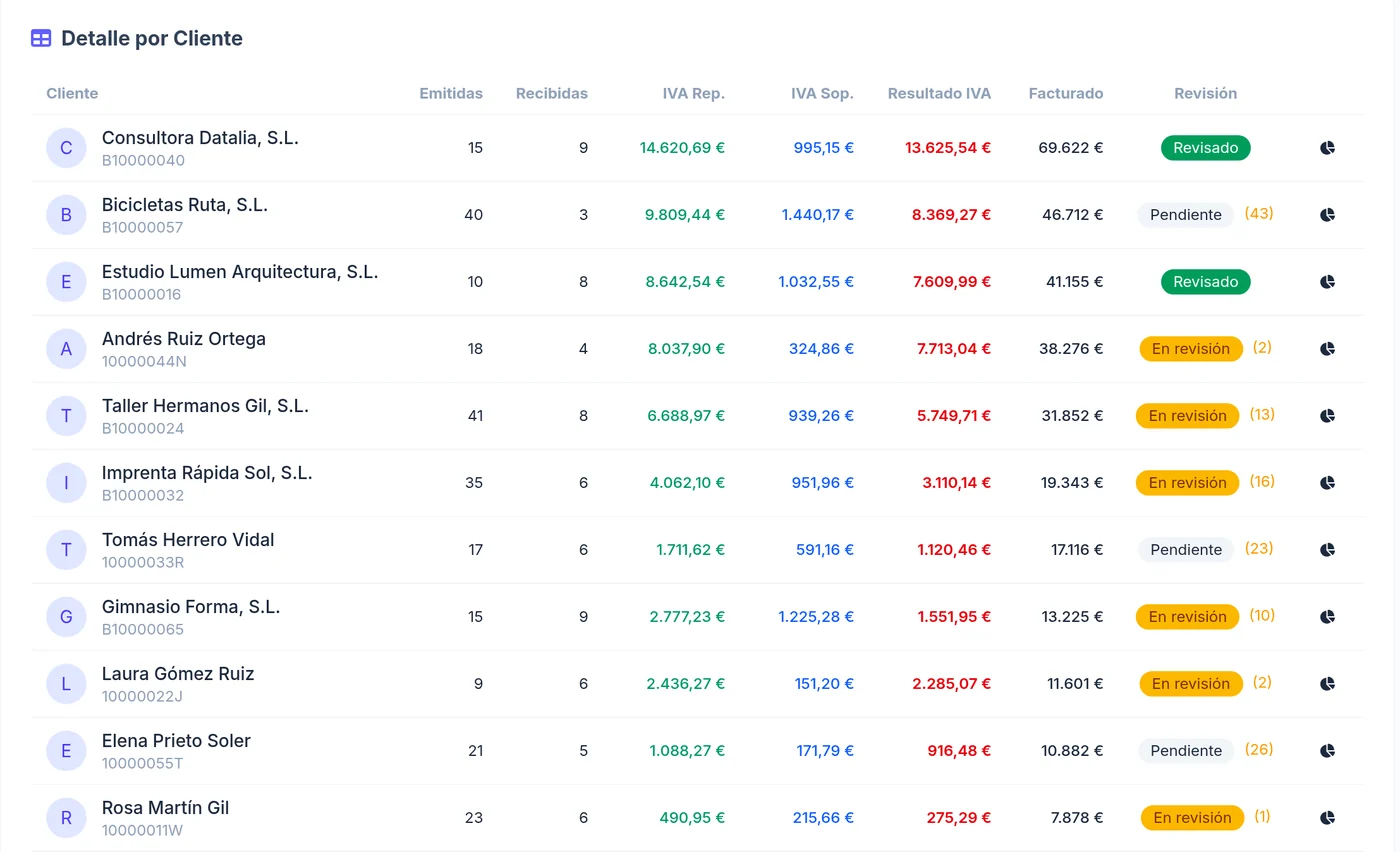Click the G avatar of Gimnasio Forma
This screenshot has height=852, width=1400.
pos(66,617)
